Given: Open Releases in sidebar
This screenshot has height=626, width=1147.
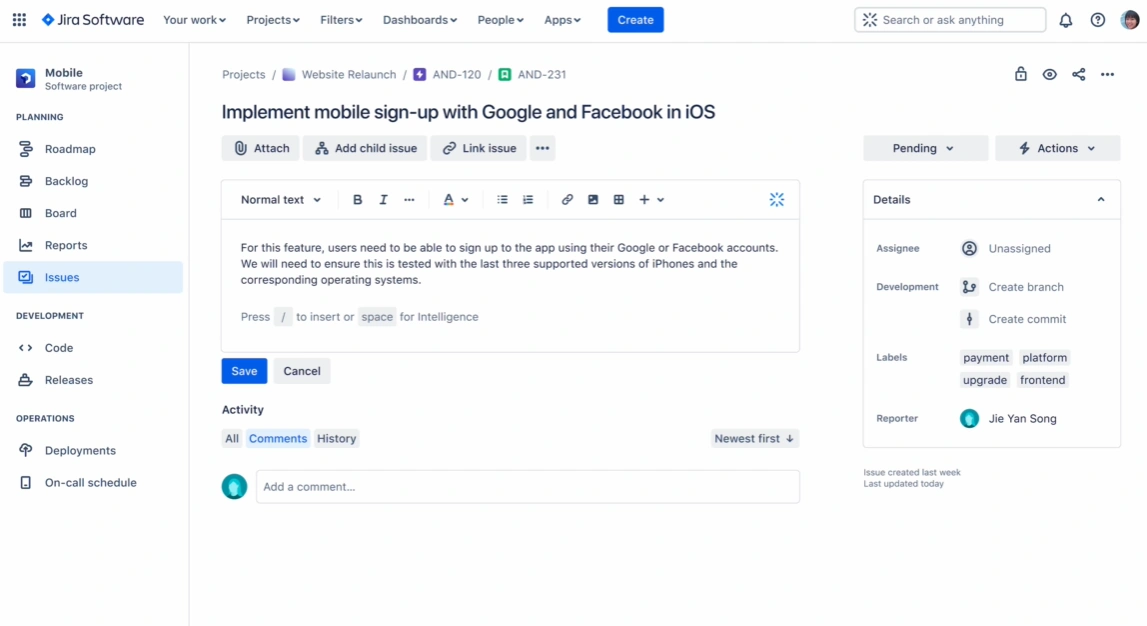Looking at the screenshot, I should [x=93, y=380].
